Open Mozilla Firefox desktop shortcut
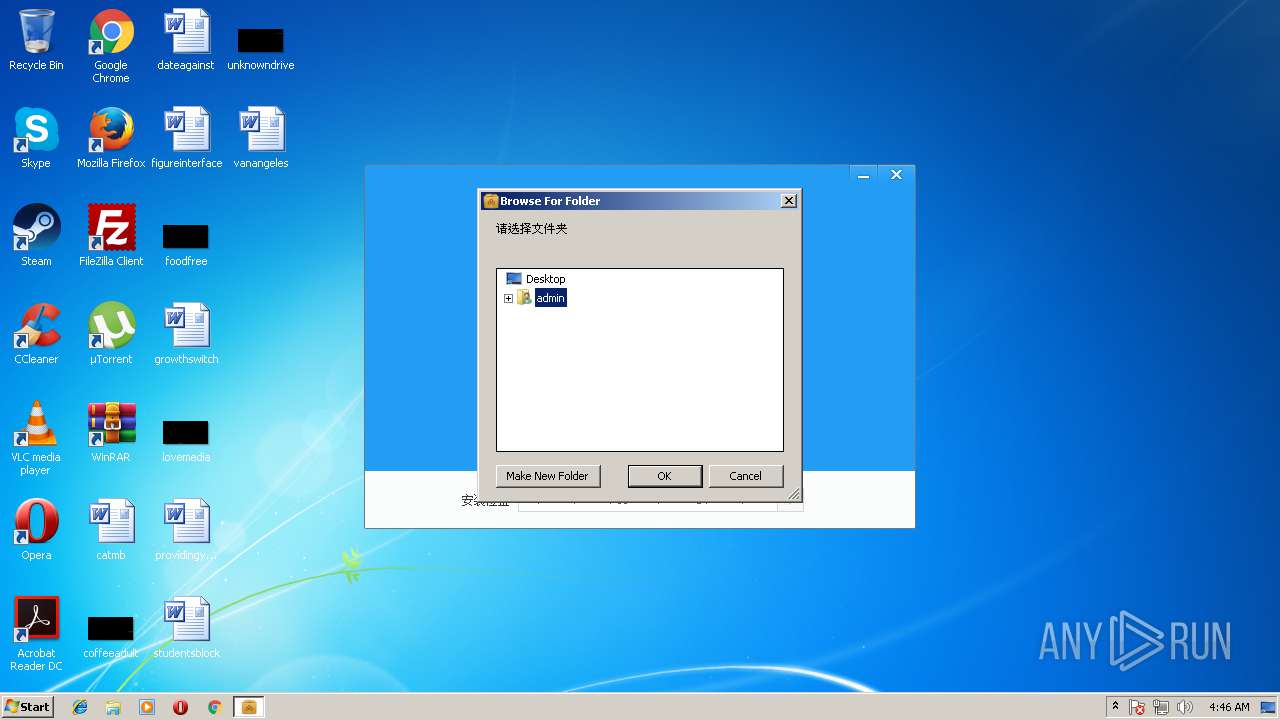This screenshot has width=1280, height=720. tap(111, 138)
